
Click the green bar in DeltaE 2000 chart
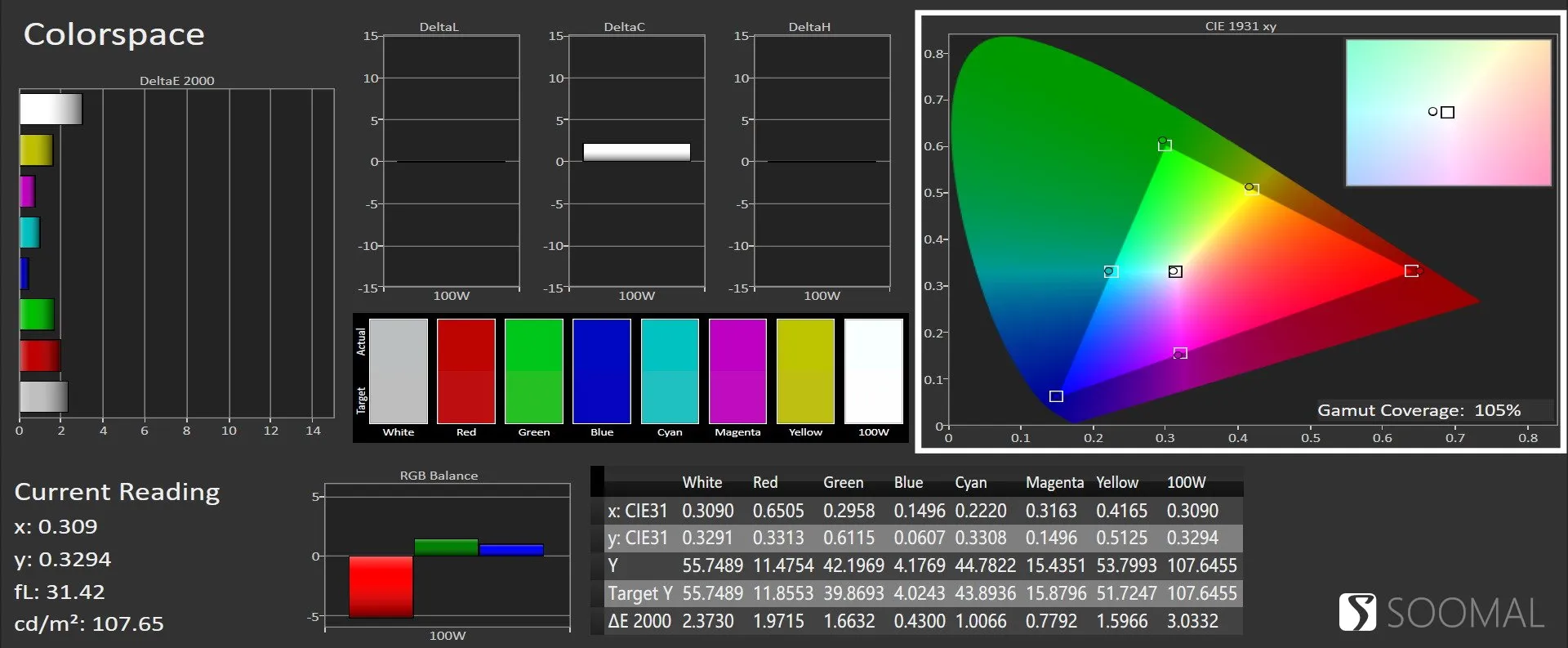click(x=37, y=315)
